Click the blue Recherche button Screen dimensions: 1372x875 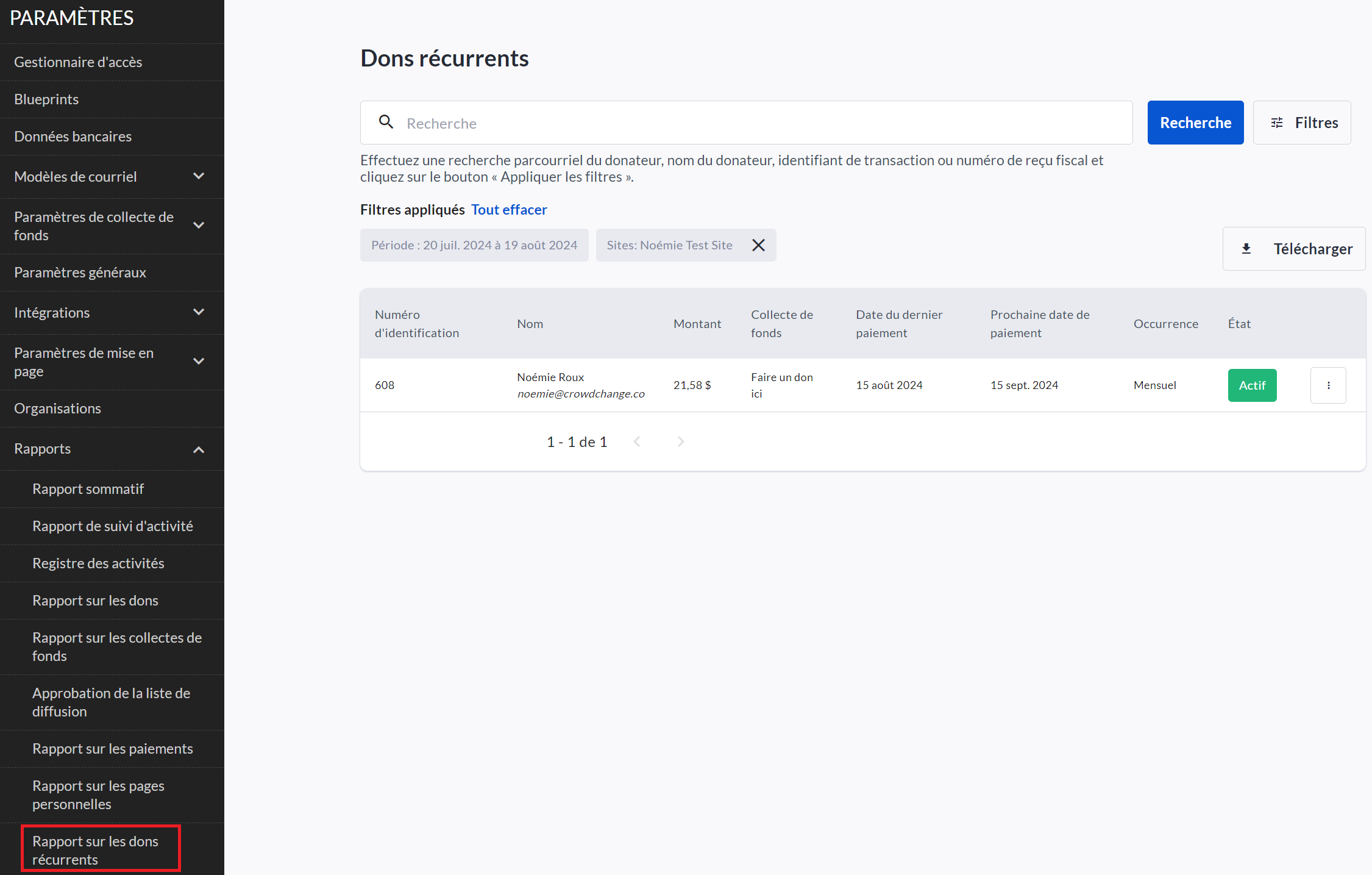[1195, 123]
